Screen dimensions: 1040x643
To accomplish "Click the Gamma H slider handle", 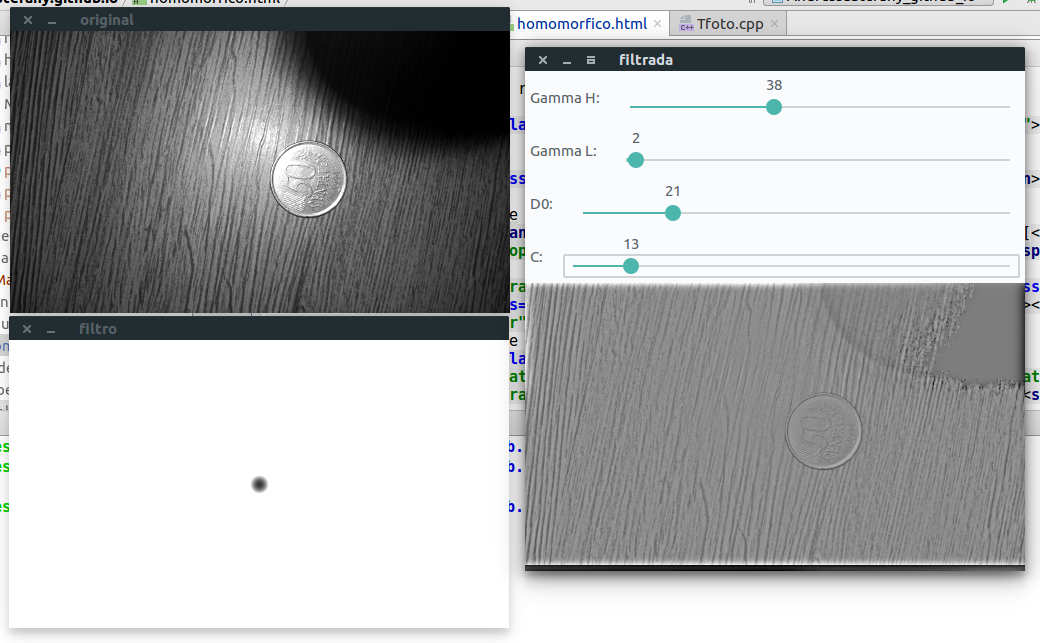I will tap(773, 107).
